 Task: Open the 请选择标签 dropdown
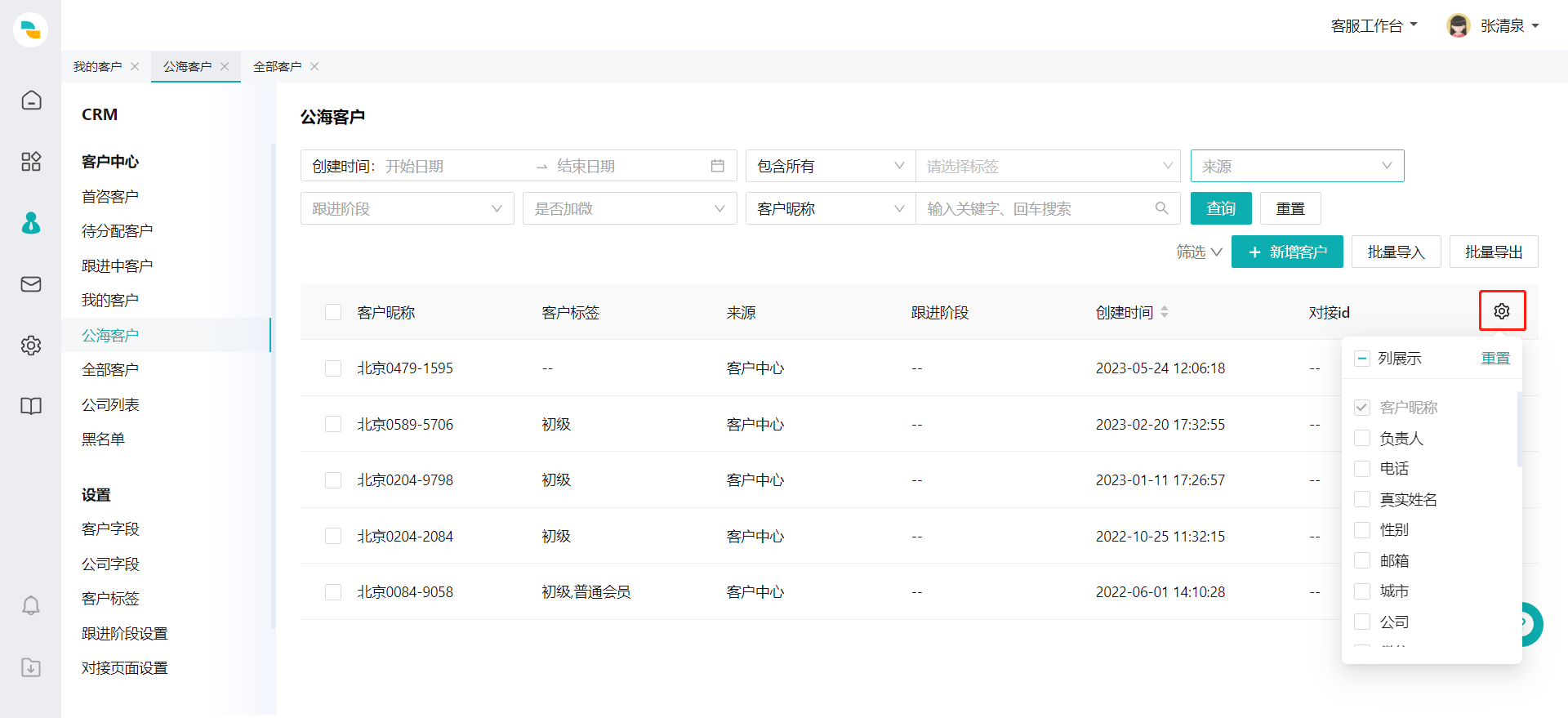pos(1049,166)
